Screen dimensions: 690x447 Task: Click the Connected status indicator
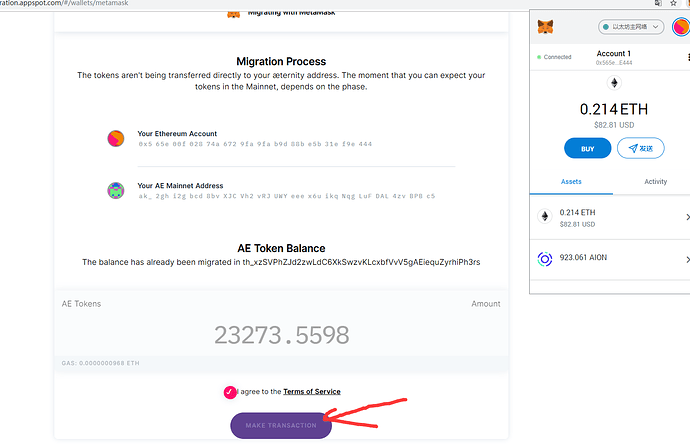pos(554,57)
